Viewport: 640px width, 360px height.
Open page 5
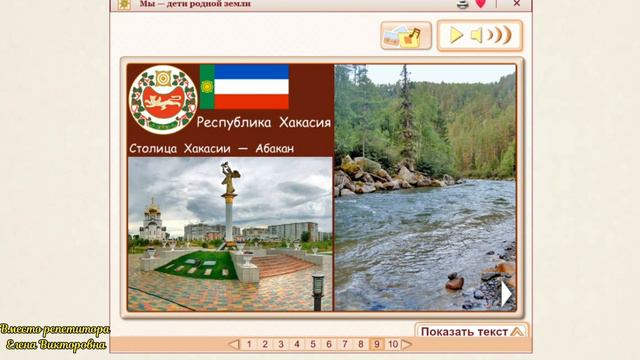313,344
